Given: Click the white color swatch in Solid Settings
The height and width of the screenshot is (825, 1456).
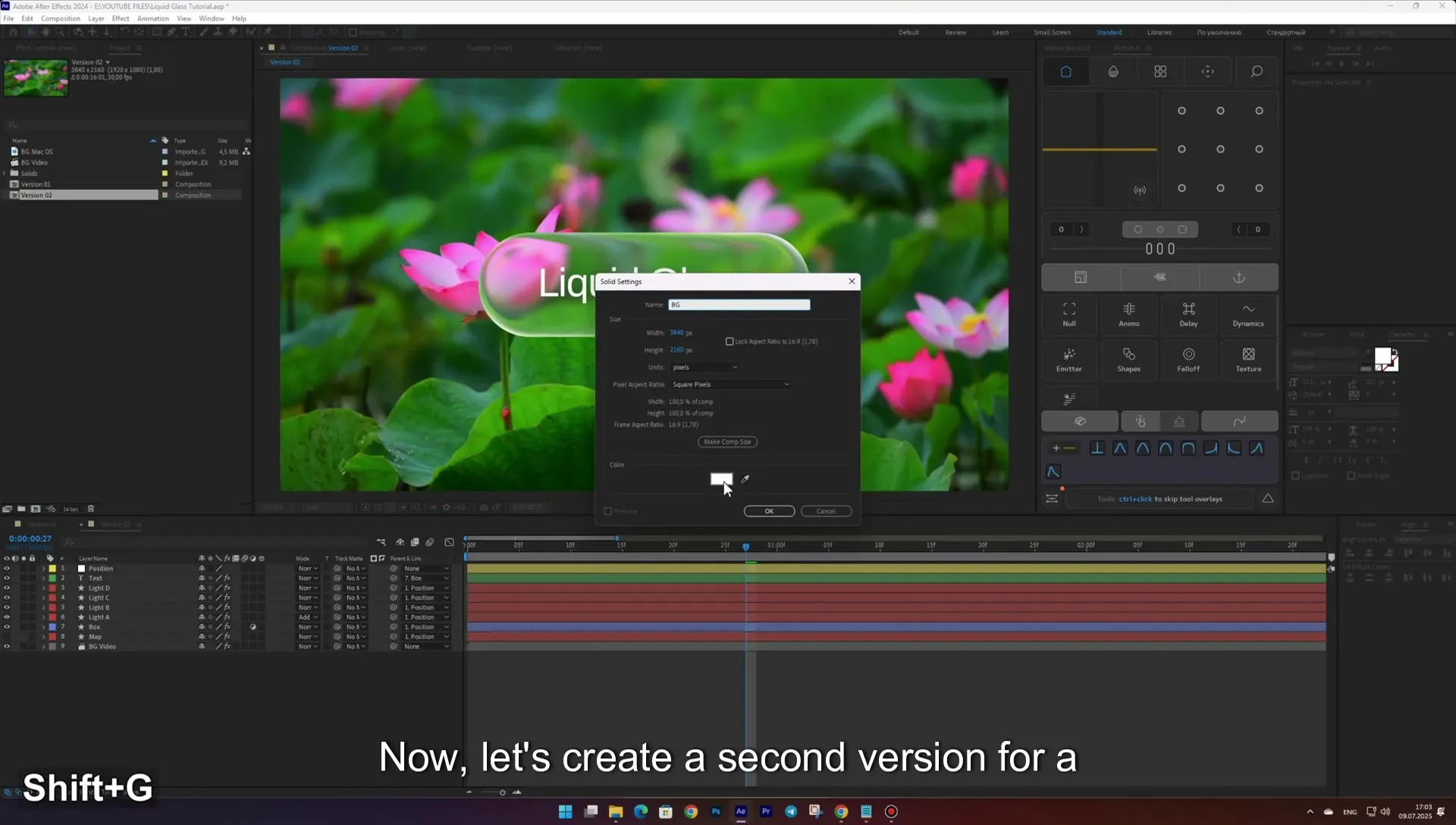Looking at the screenshot, I should pos(721,479).
